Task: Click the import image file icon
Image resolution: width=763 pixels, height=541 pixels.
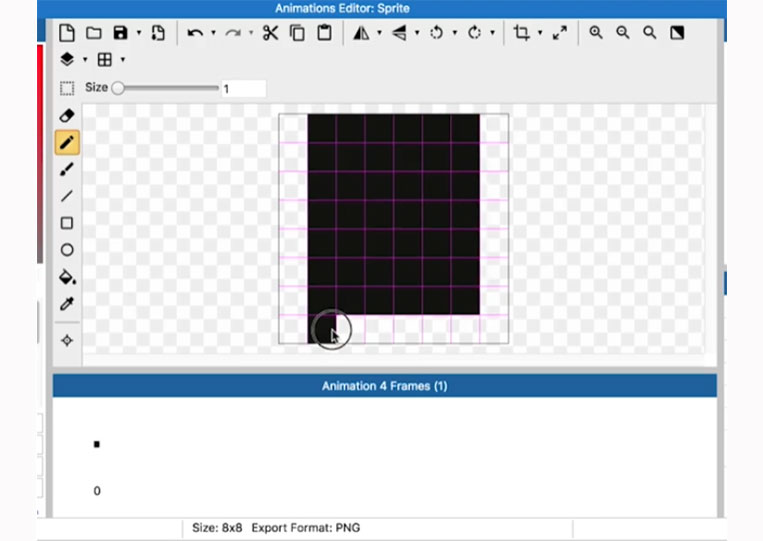Action: (158, 33)
